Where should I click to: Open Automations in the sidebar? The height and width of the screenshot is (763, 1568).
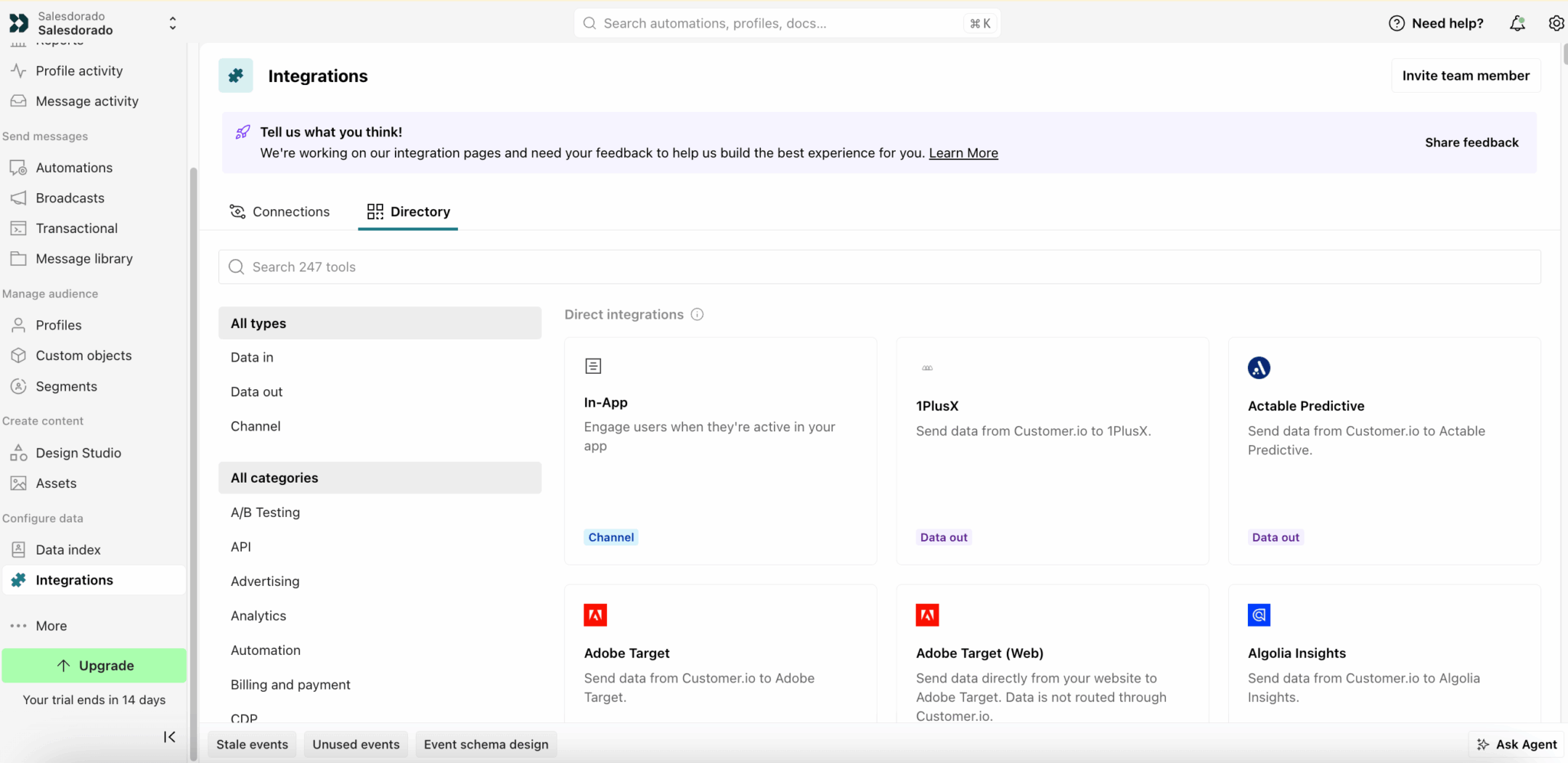coord(74,168)
